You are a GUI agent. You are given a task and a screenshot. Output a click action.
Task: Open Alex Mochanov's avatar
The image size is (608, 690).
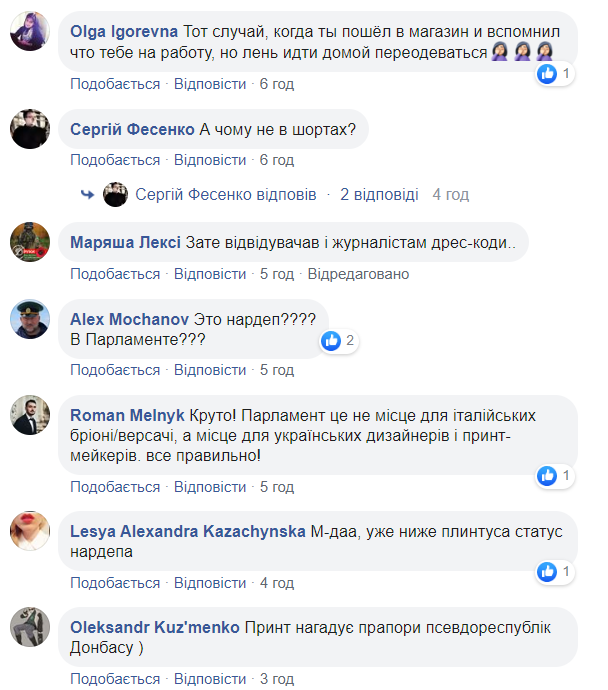pyautogui.click(x=30, y=320)
